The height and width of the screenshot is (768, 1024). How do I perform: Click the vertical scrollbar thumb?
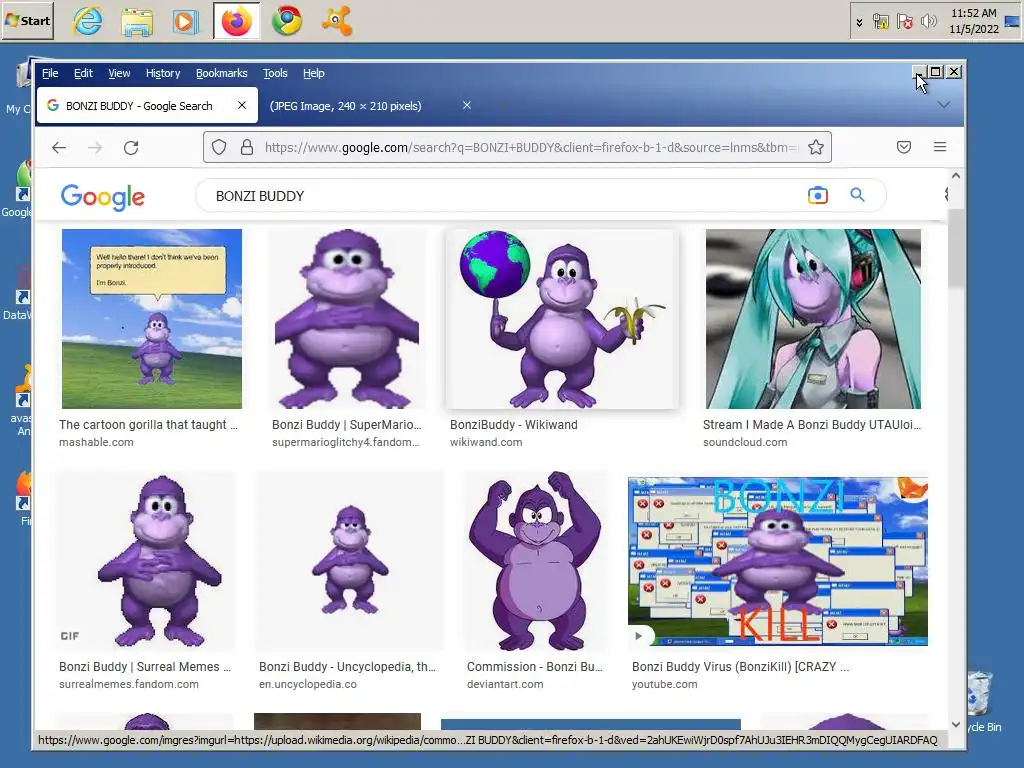click(956, 248)
